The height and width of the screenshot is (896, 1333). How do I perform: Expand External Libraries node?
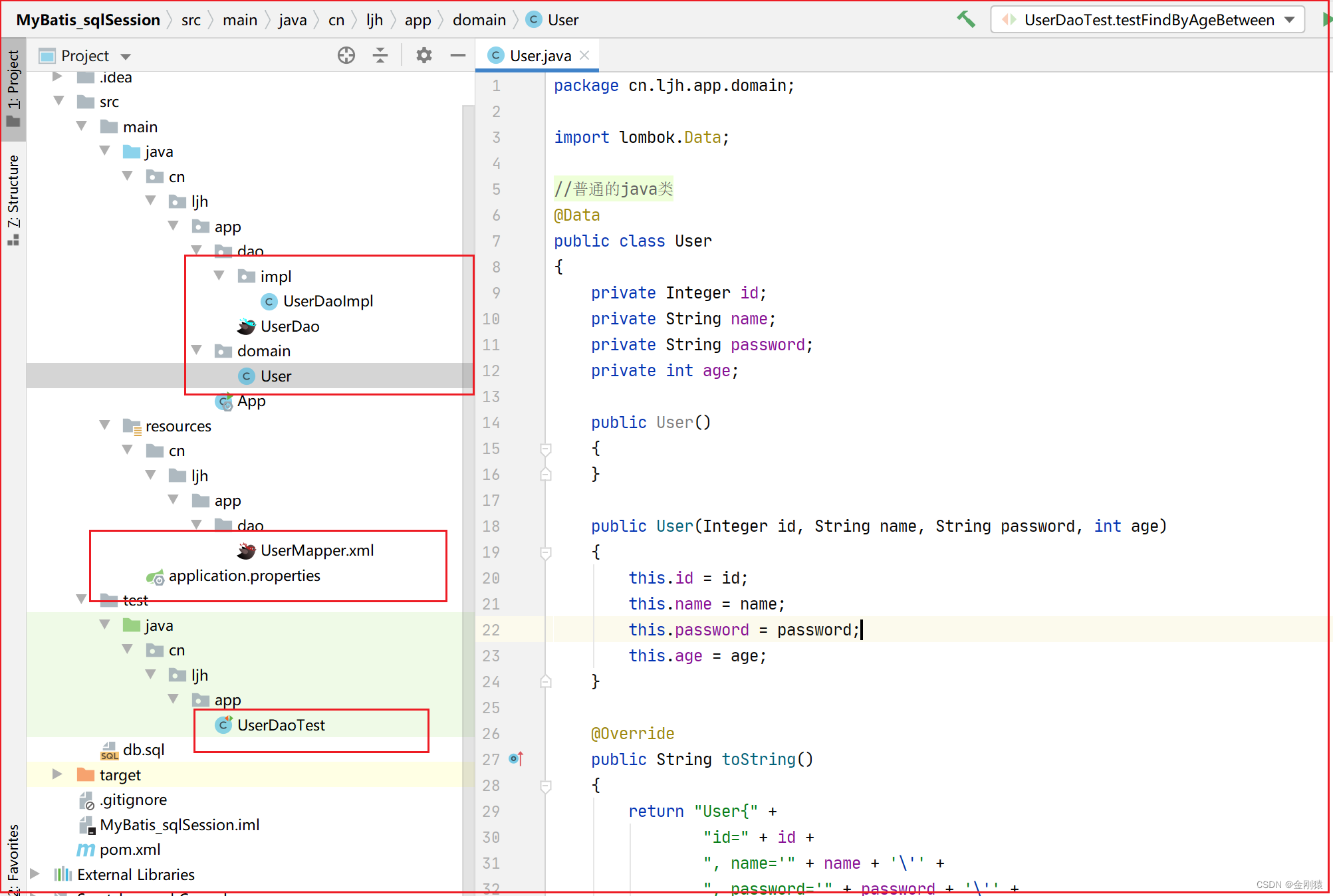tap(35, 874)
